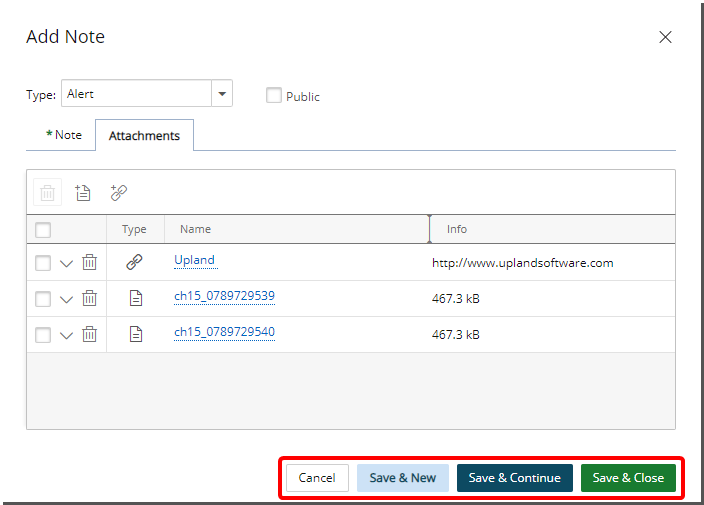Expand the ch15_0789729539 row chevron
This screenshot has width=704, height=505.
tap(66, 299)
